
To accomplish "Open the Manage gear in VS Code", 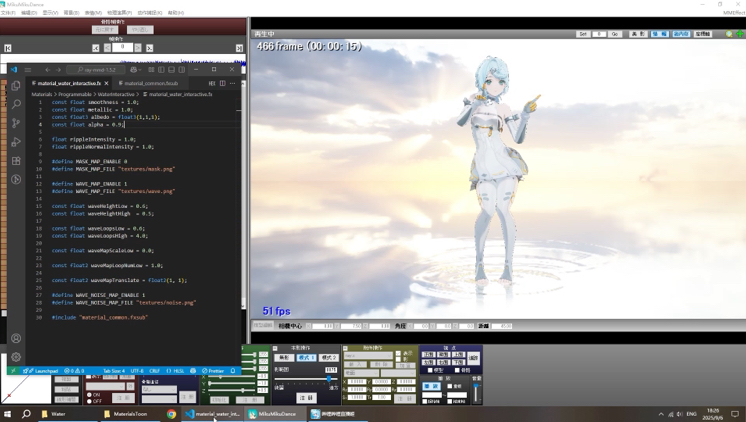I will click(x=16, y=357).
